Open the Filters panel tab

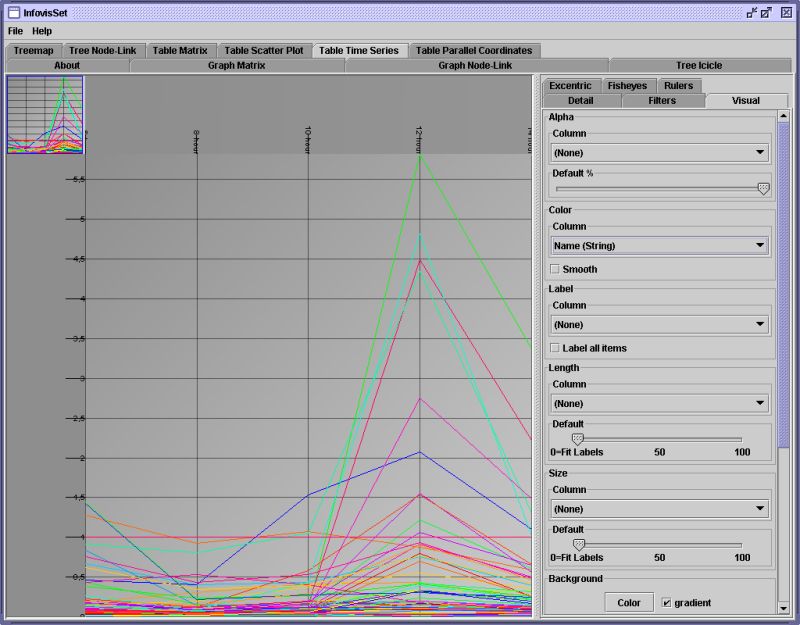click(x=661, y=100)
